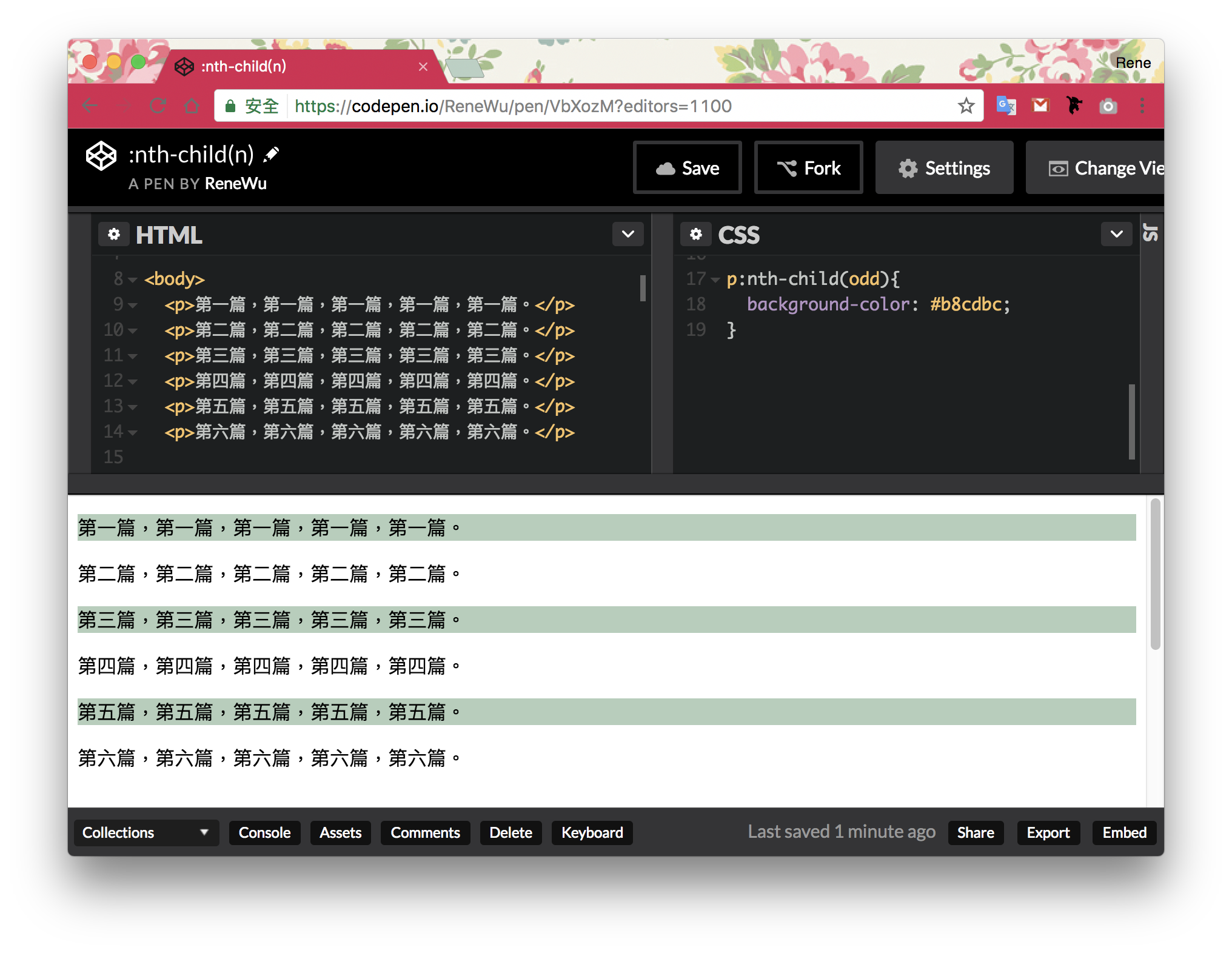Image resolution: width=1232 pixels, height=953 pixels.
Task: Click background-color property in CSS
Action: [828, 304]
